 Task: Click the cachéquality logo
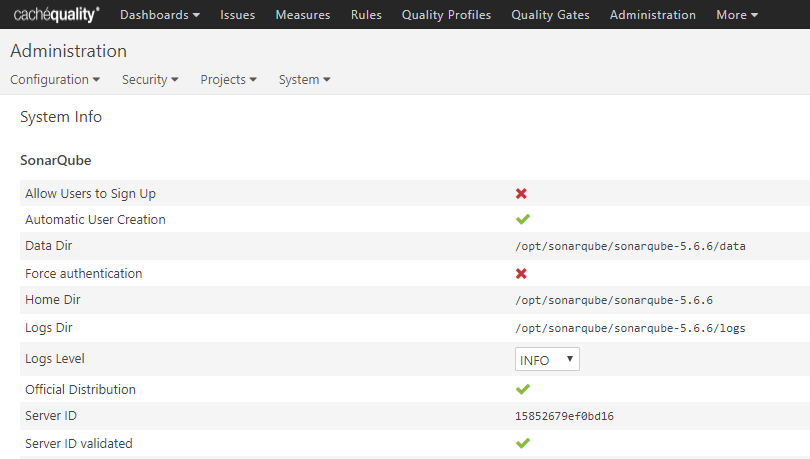point(57,14)
